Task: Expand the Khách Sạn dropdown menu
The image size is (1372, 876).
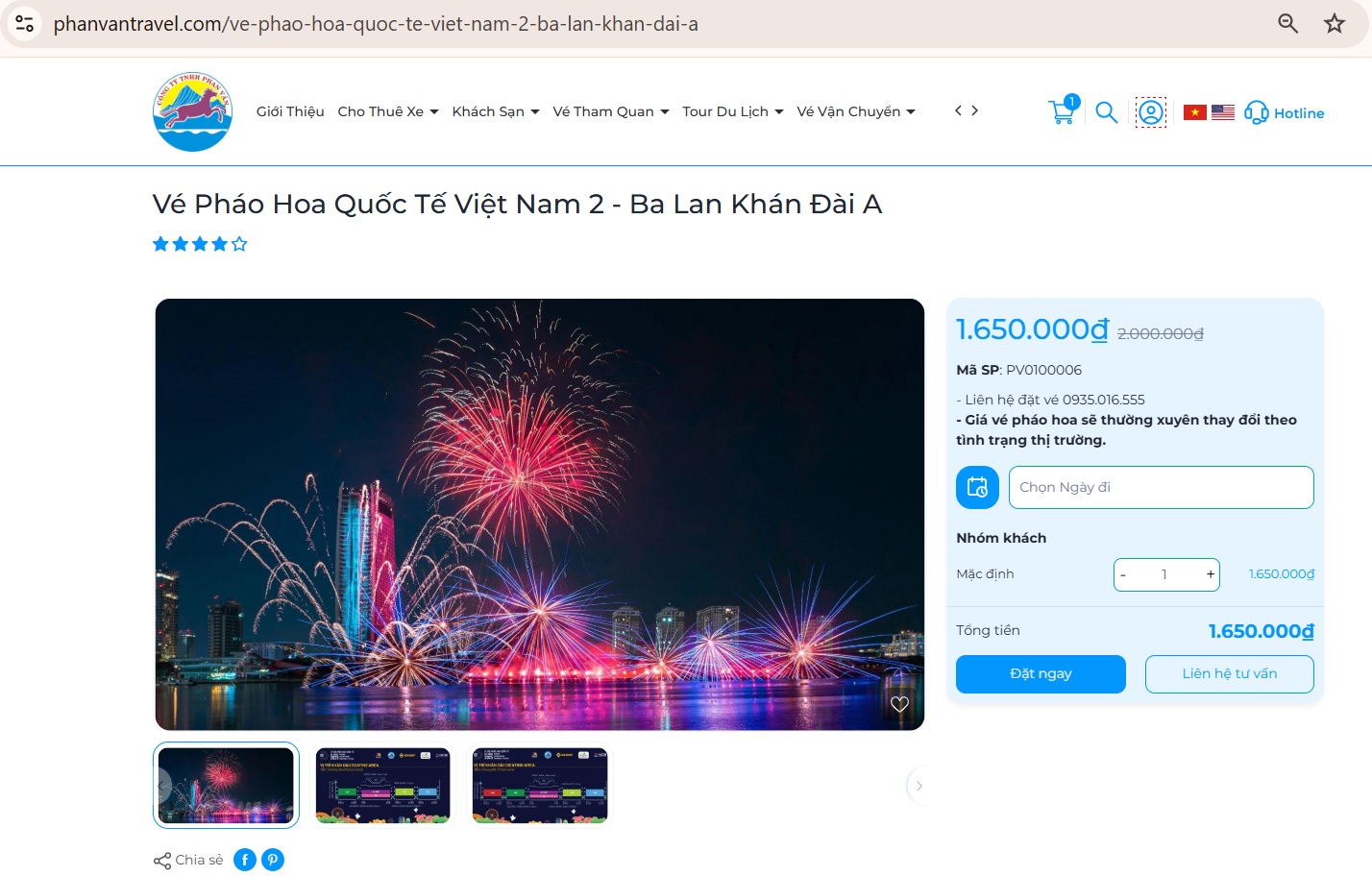Action: [496, 111]
